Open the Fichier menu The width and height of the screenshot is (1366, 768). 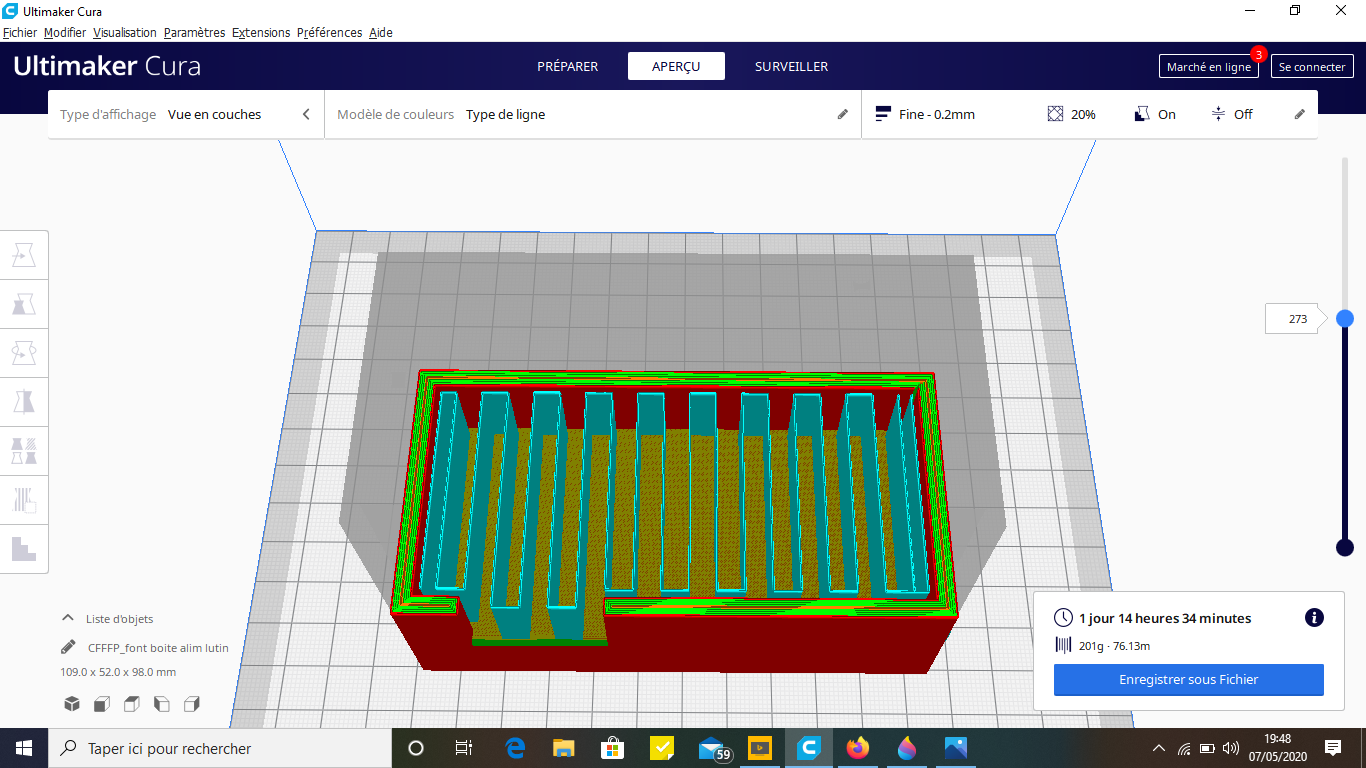click(x=20, y=32)
